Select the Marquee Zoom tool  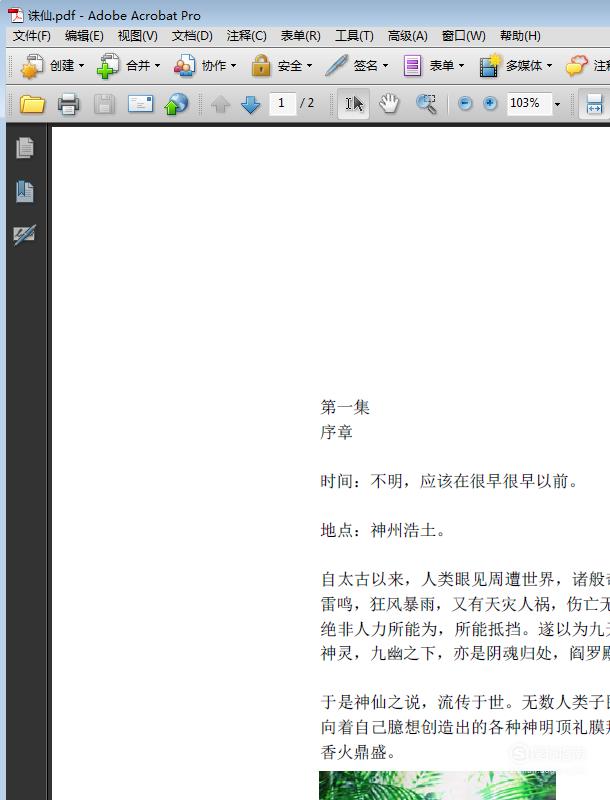(x=426, y=104)
